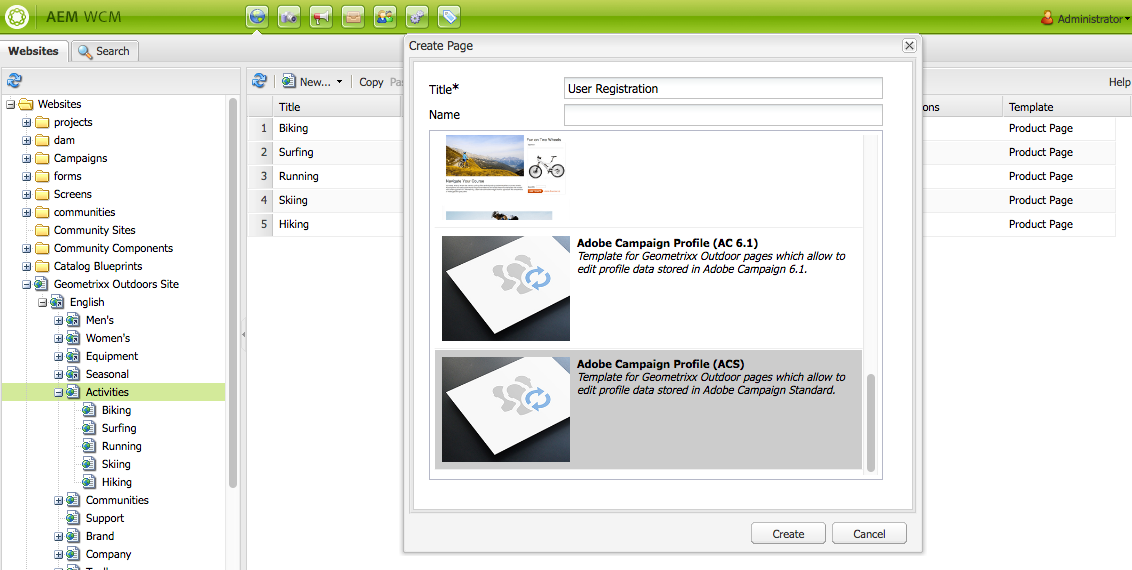Select Biking under Activities in tree
The height and width of the screenshot is (570, 1132).
pyautogui.click(x=116, y=411)
